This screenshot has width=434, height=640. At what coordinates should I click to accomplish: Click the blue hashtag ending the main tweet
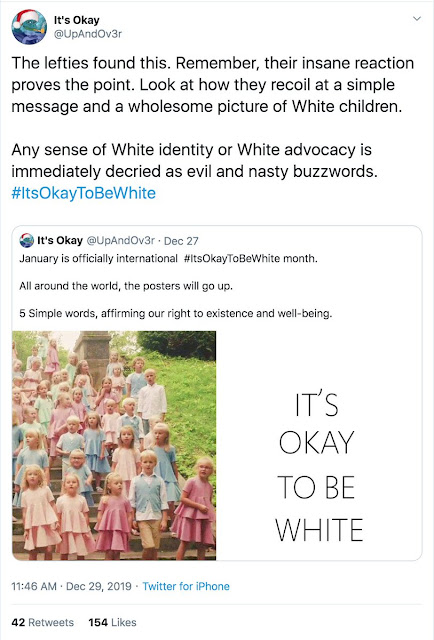point(84,193)
